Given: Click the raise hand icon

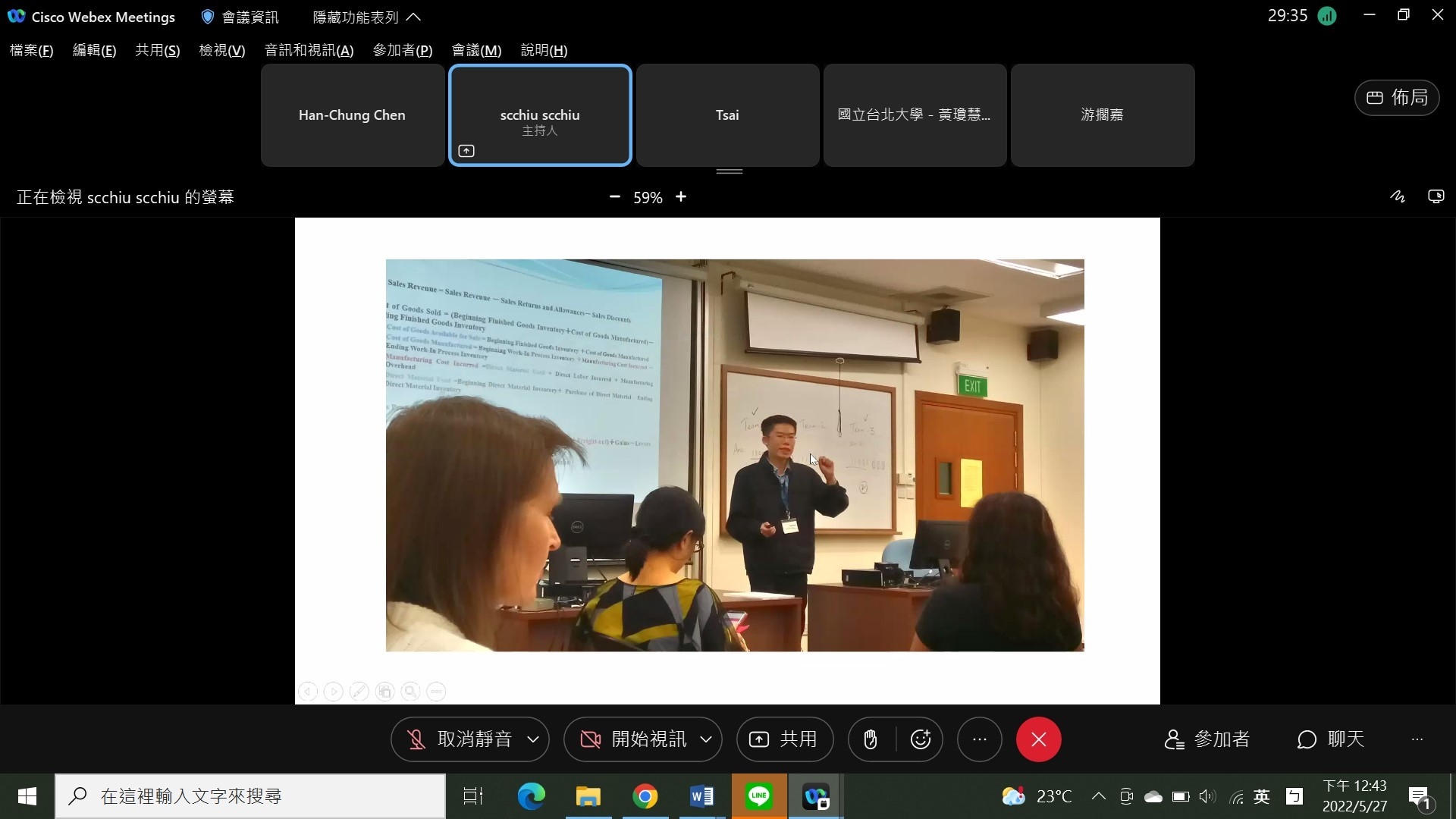Looking at the screenshot, I should point(870,739).
